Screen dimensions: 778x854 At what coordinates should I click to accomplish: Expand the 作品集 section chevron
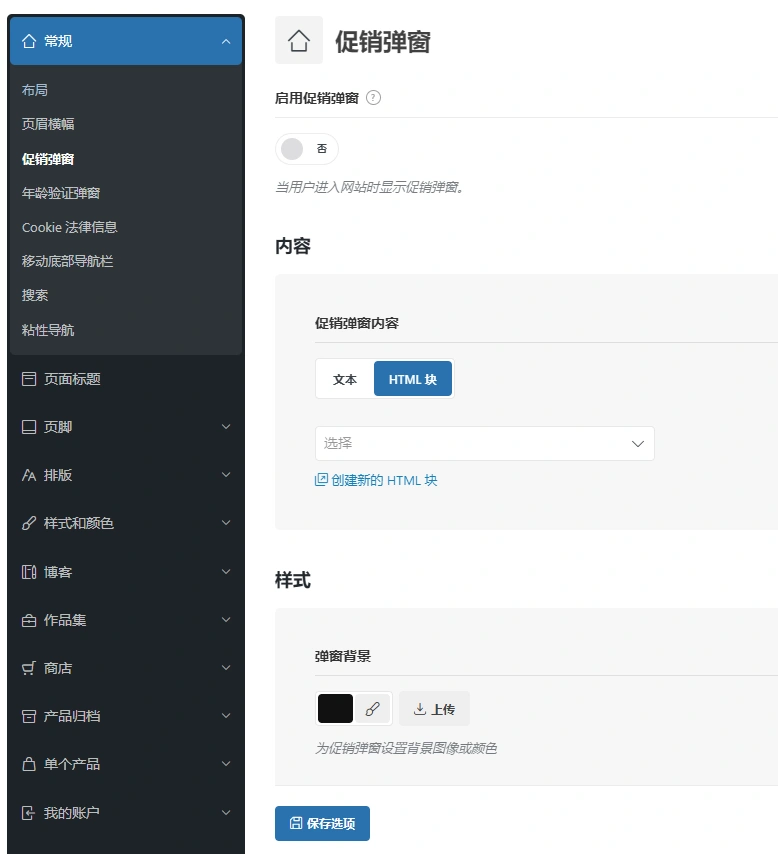226,619
